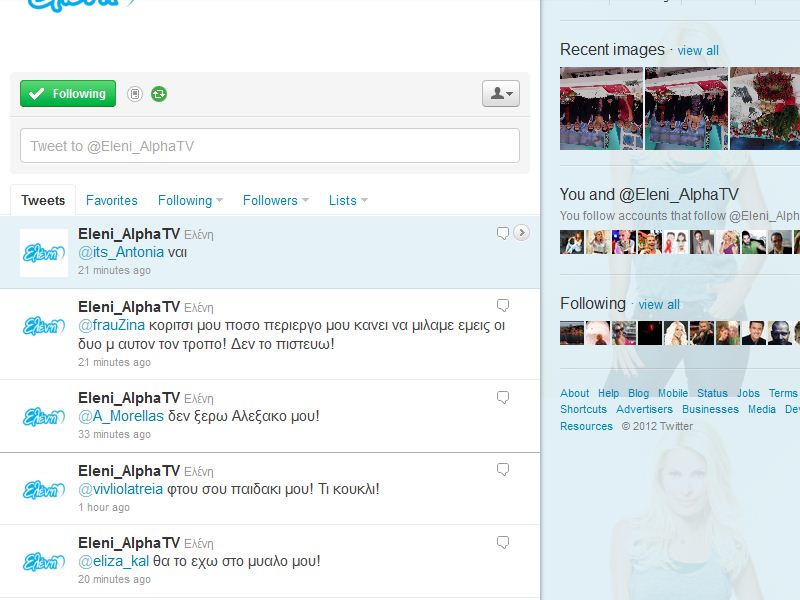Viewport: 800px width, 600px height.
Task: Check the Status footer link
Action: (x=712, y=393)
